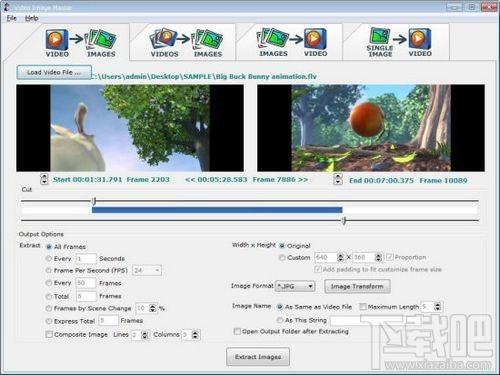The width and height of the screenshot is (500, 375).
Task: Click the End time frame stepper
Action: pyautogui.click(x=338, y=179)
